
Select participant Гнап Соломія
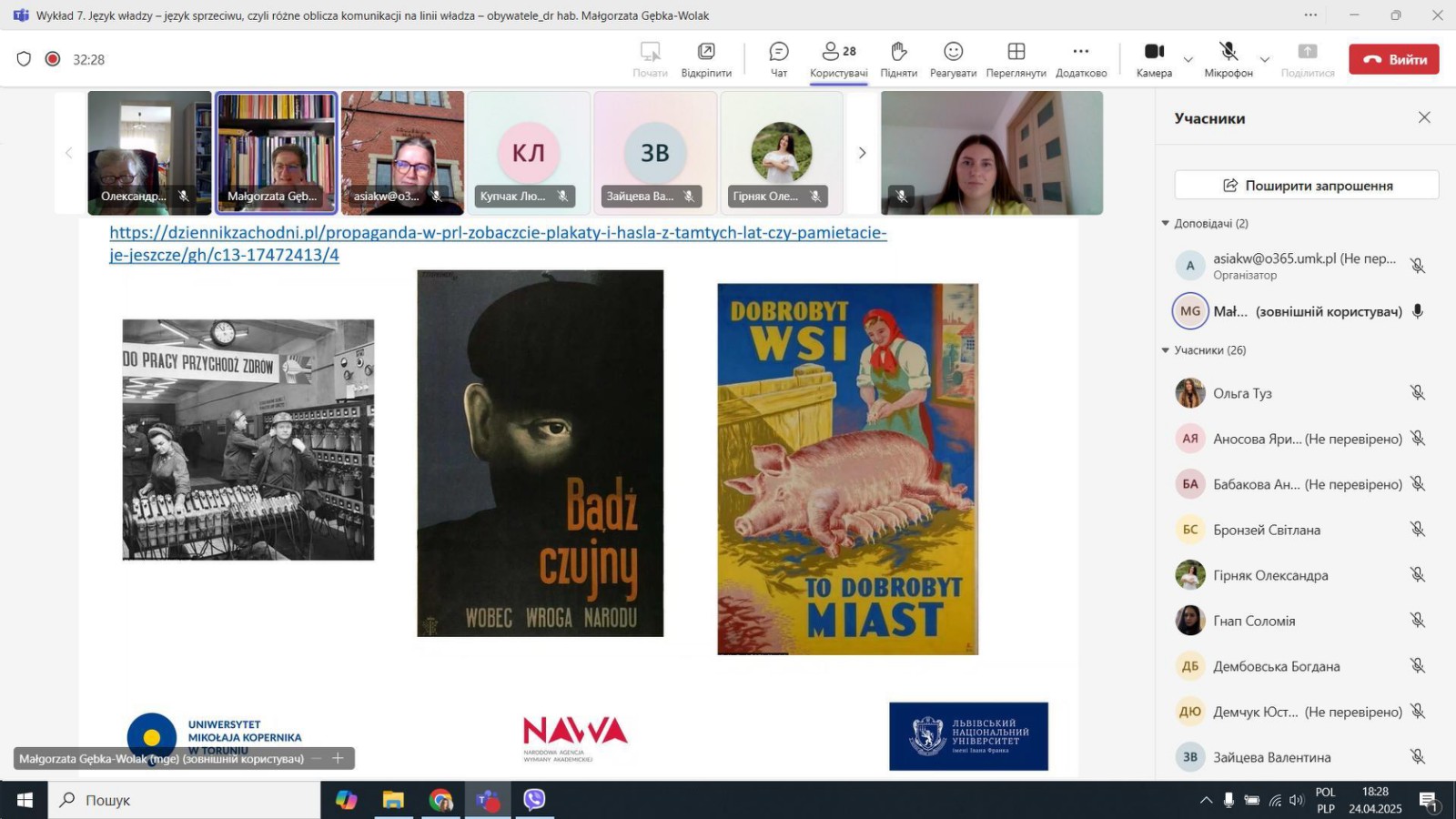point(1301,621)
